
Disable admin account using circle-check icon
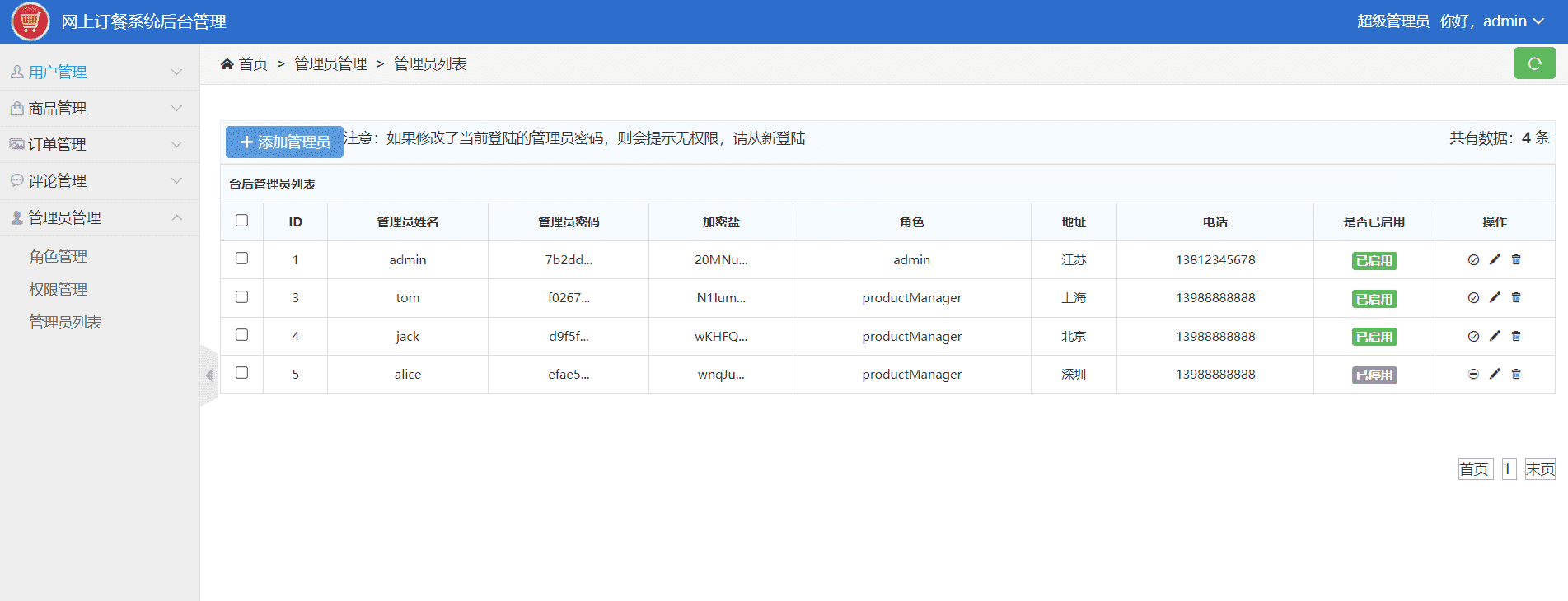pyautogui.click(x=1473, y=260)
